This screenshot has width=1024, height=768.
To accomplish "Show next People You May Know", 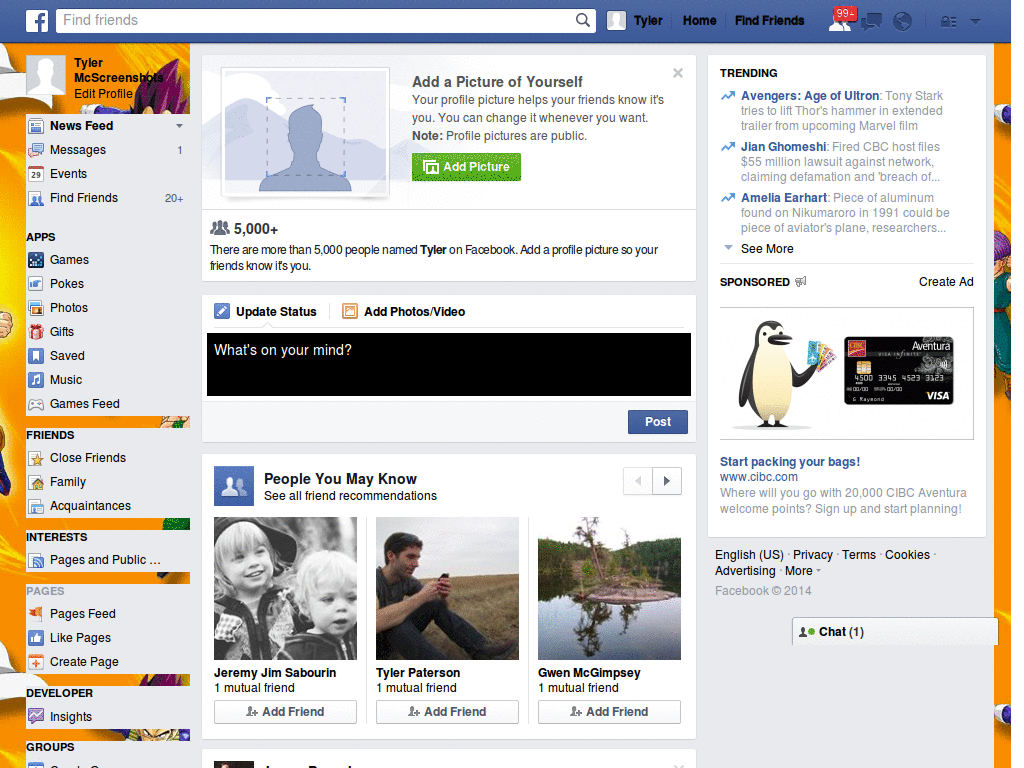I will click(667, 481).
